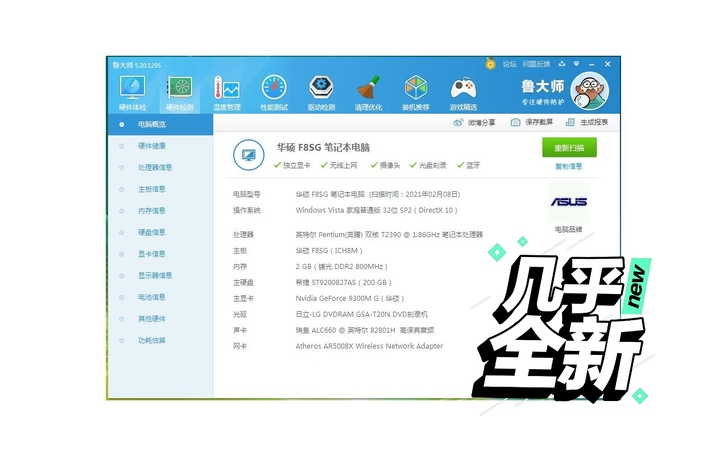Screen dimensions: 728x455
Task: Click the 电脑品牌 label under the logo
Action: point(569,229)
